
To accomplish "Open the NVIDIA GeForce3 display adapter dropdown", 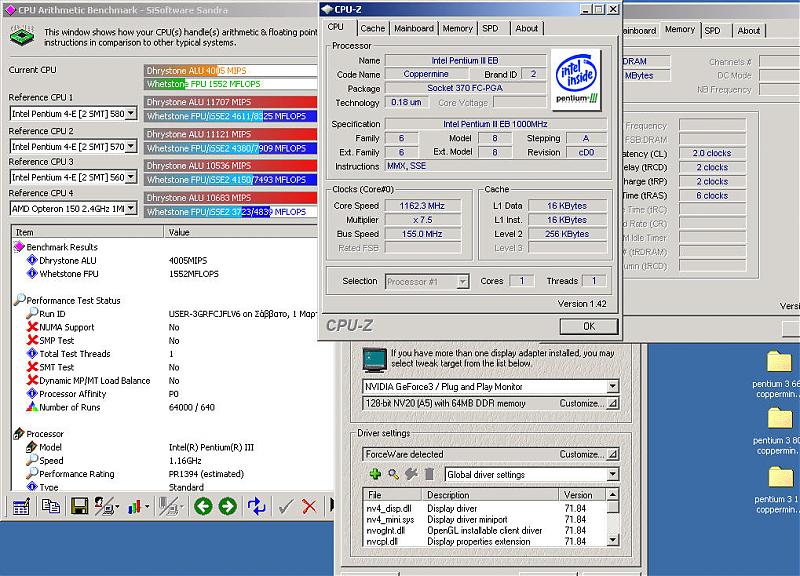I will point(612,386).
